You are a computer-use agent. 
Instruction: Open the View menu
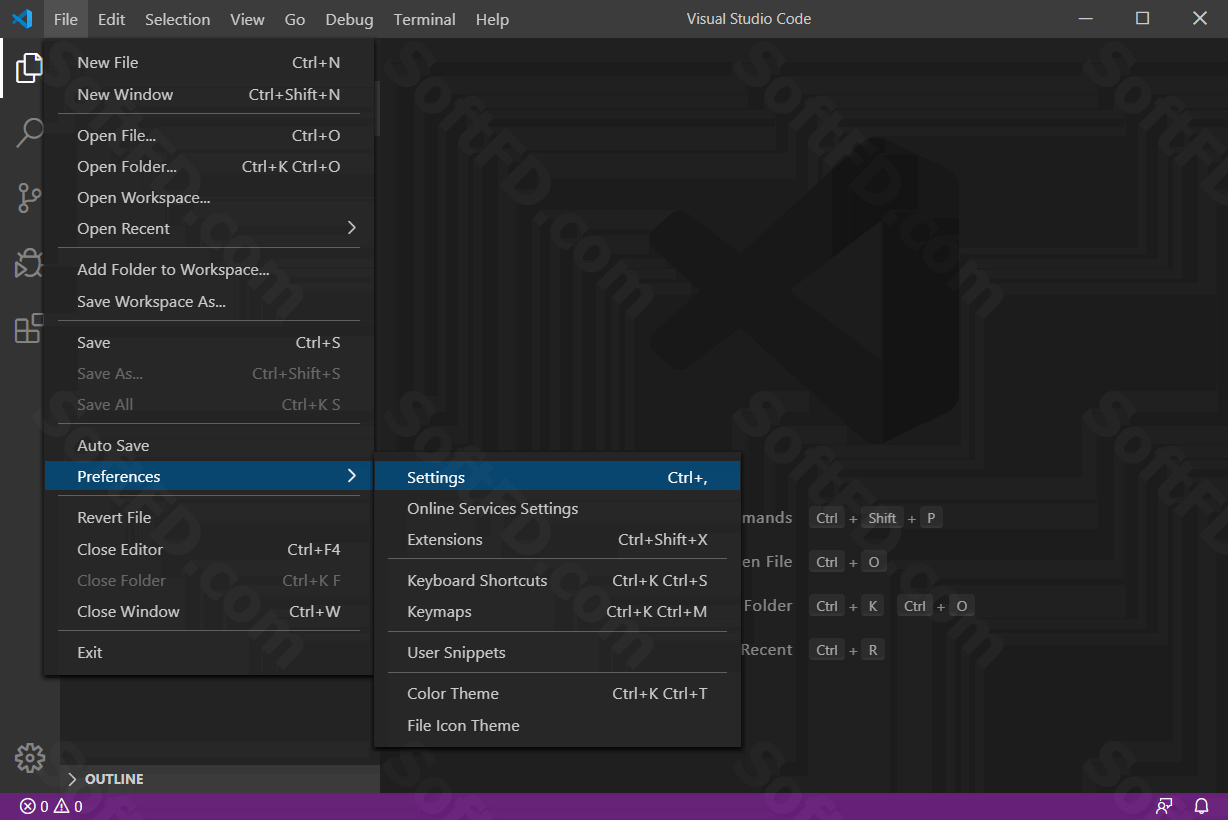point(247,19)
